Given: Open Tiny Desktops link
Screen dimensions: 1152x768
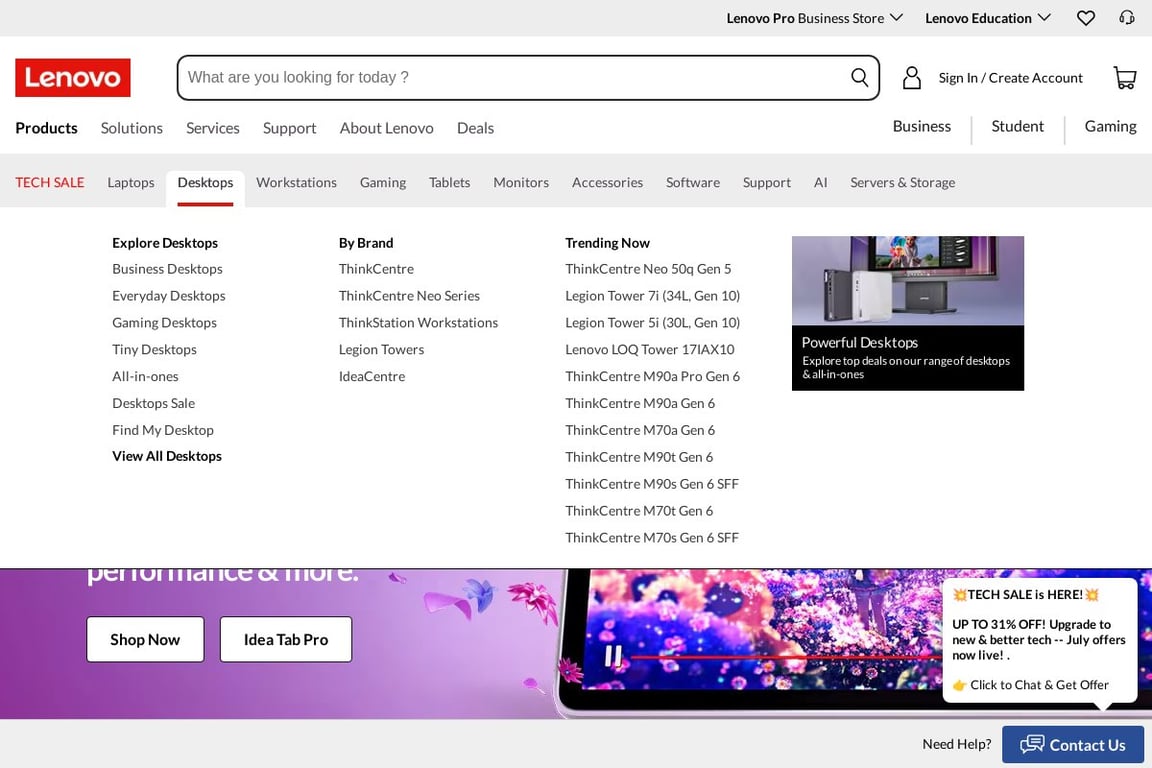Looking at the screenshot, I should coord(154,349).
